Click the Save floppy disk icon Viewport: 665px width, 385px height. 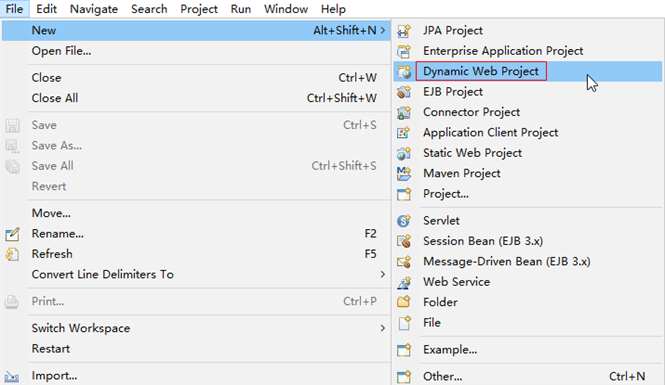pyautogui.click(x=12, y=126)
